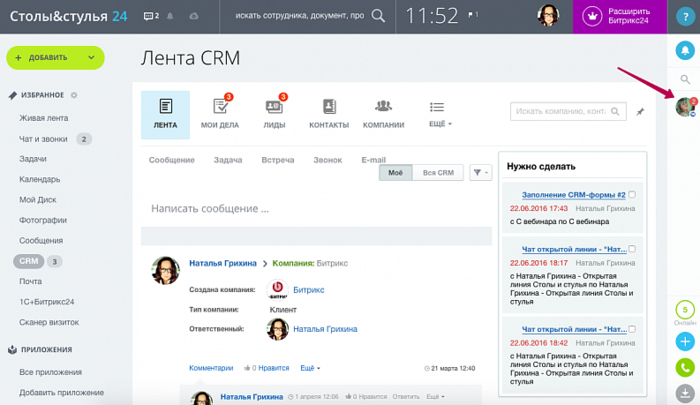
Task: Open the green phone call icon
Action: (685, 367)
